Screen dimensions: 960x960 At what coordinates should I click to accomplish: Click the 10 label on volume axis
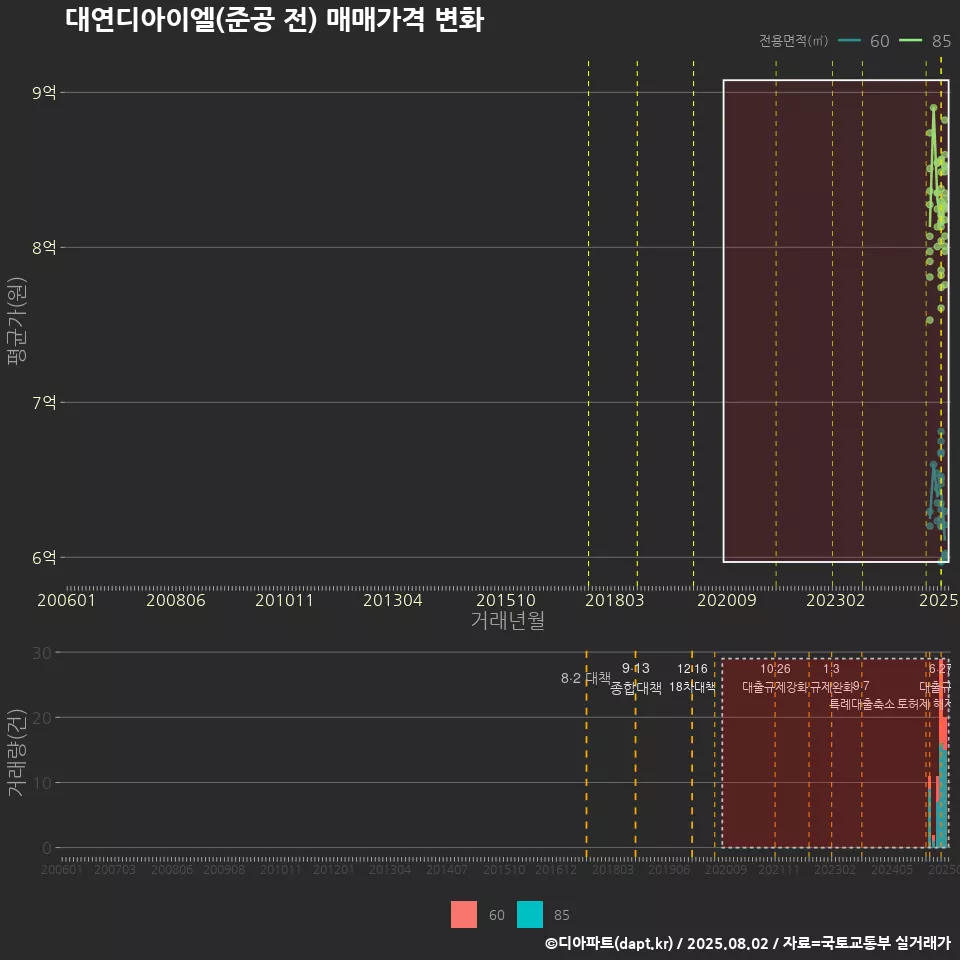click(42, 782)
